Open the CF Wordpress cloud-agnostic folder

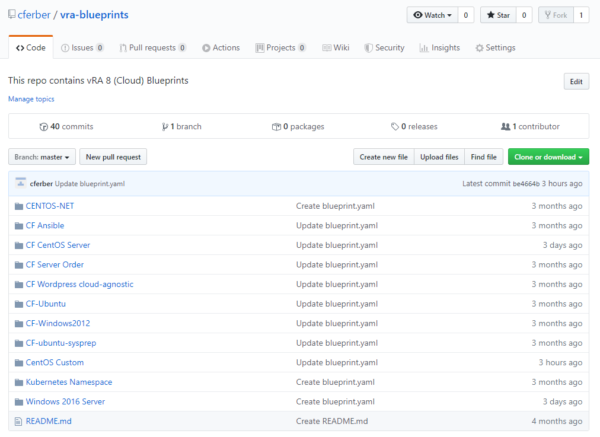pyautogui.click(x=80, y=284)
